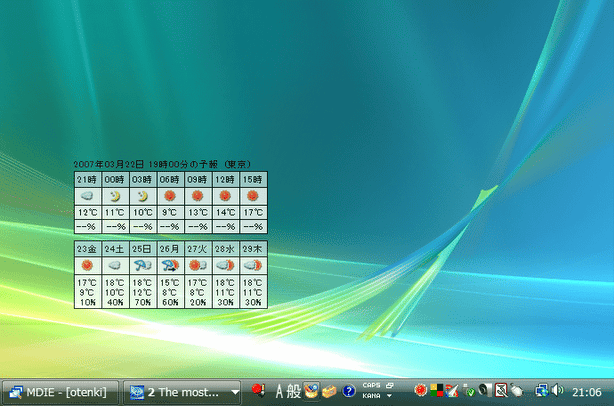
Task: Click the red ball language bar icon
Action: [258, 390]
